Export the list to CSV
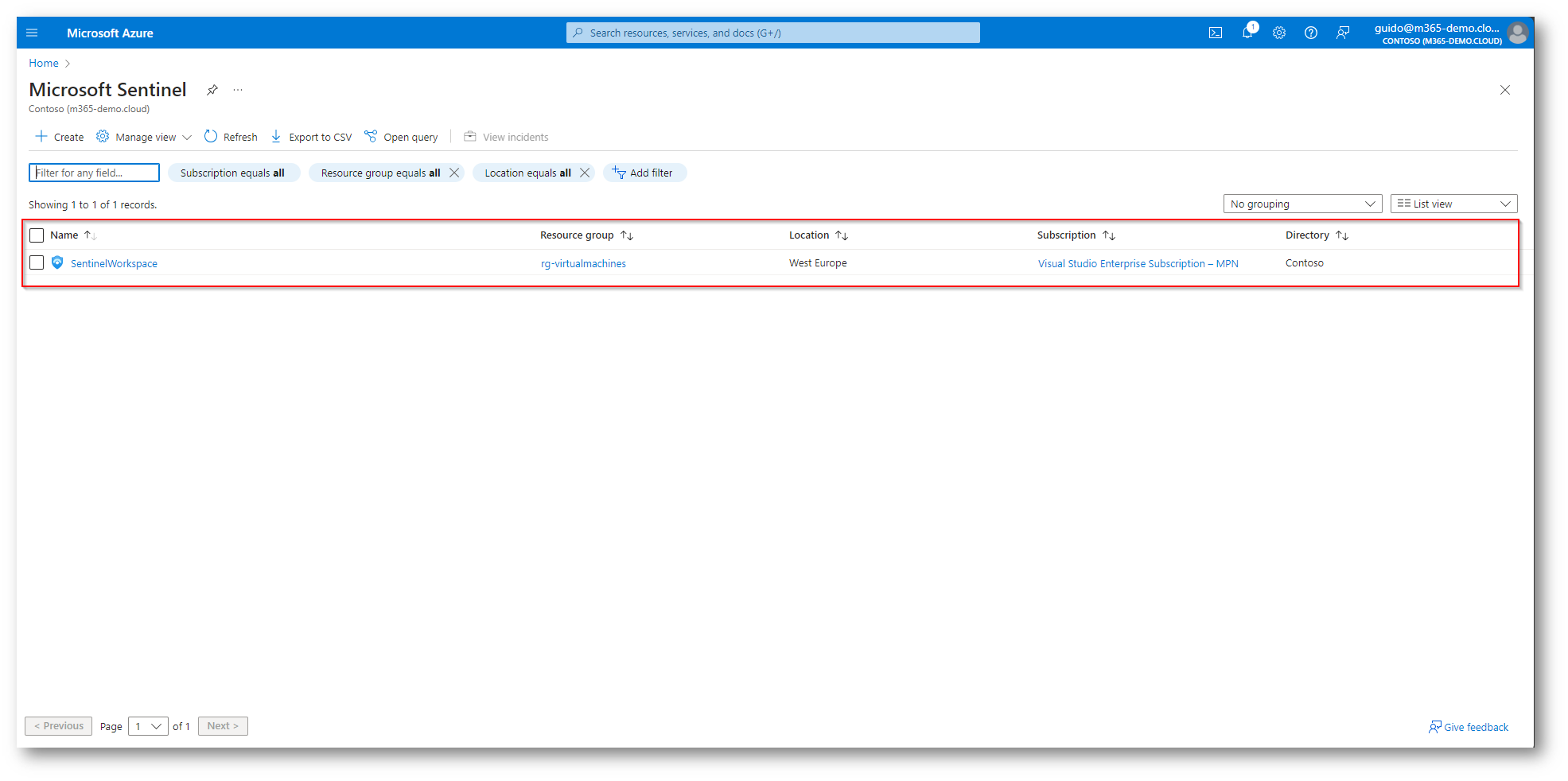1568x781 pixels. (311, 137)
